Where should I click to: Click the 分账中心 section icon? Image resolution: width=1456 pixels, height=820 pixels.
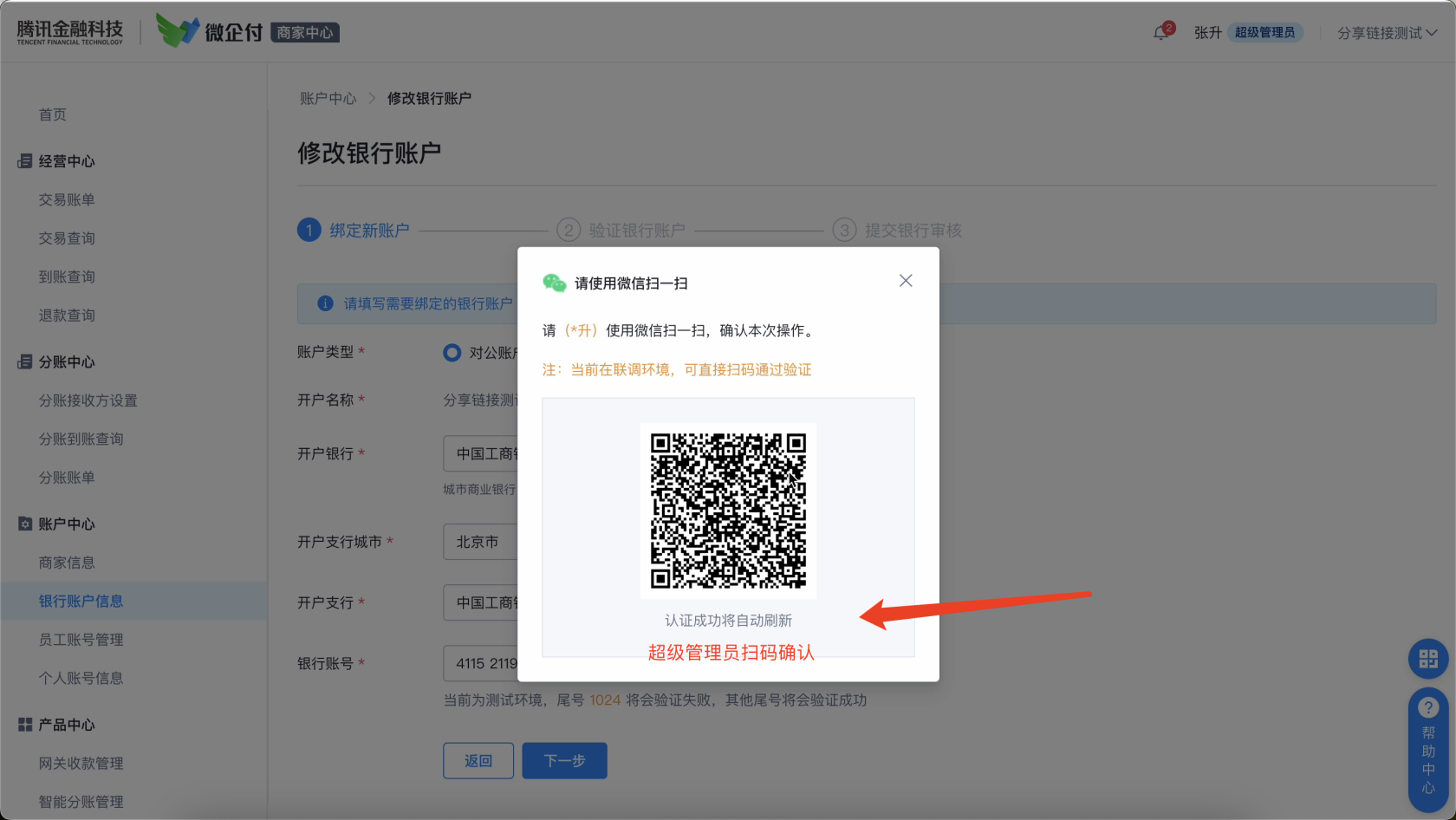click(25, 361)
